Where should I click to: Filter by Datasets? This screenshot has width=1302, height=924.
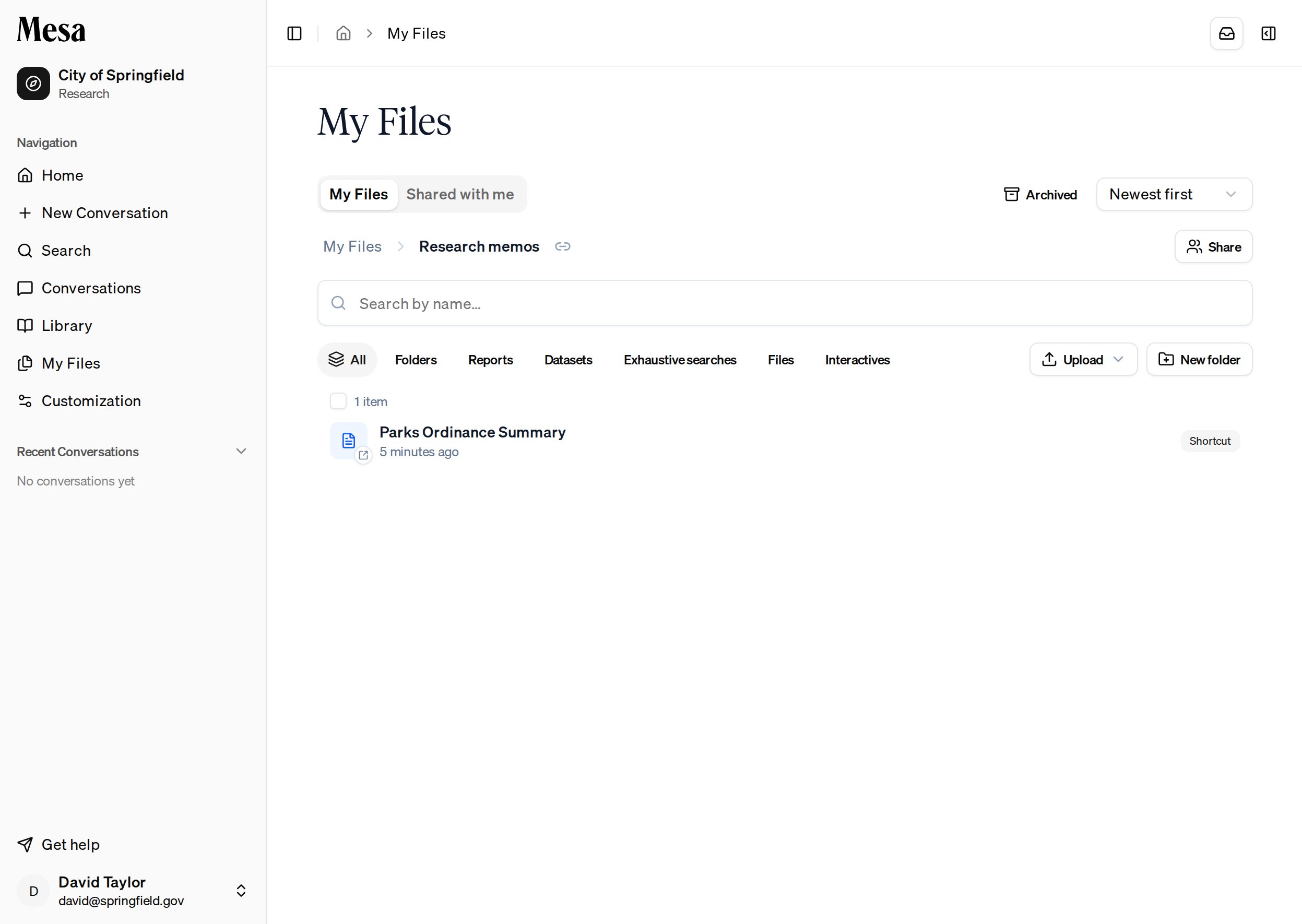(569, 360)
